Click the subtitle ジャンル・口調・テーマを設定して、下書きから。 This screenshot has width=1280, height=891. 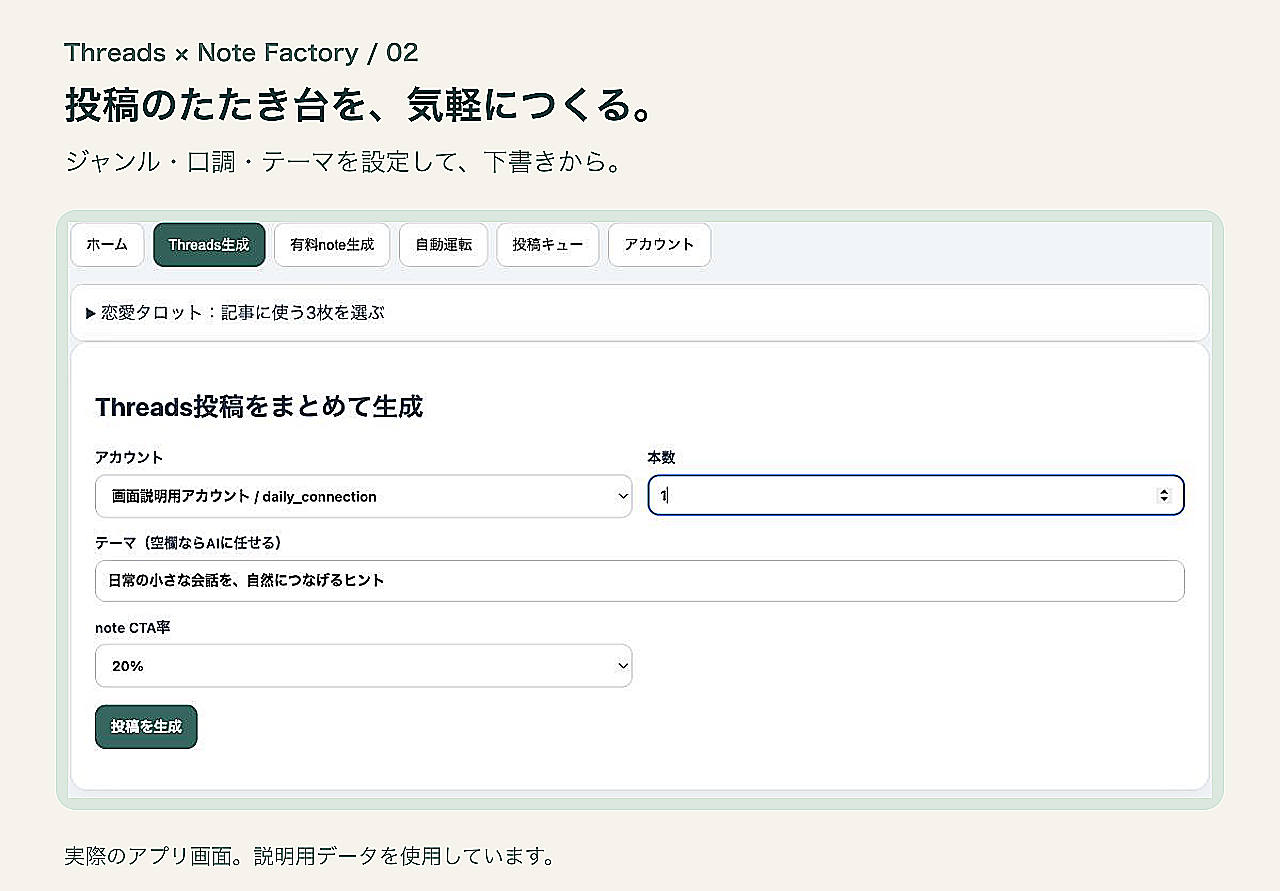click(344, 162)
